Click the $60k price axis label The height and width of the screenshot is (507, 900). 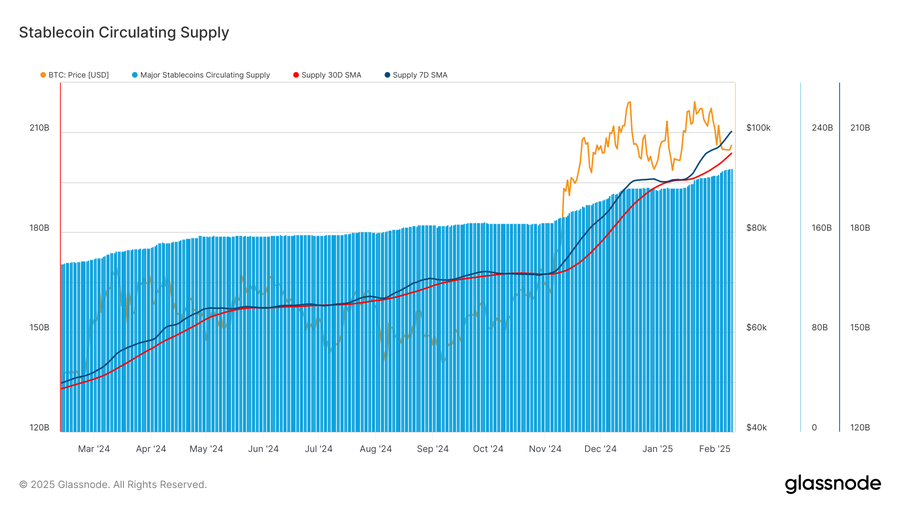point(757,328)
